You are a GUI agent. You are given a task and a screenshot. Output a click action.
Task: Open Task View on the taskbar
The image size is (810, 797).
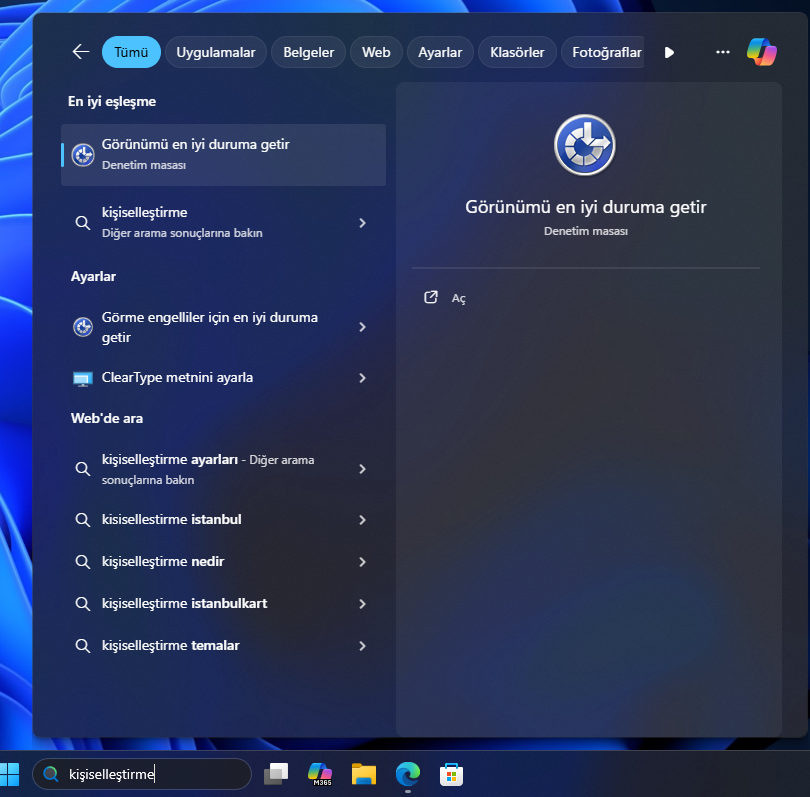coord(276,774)
